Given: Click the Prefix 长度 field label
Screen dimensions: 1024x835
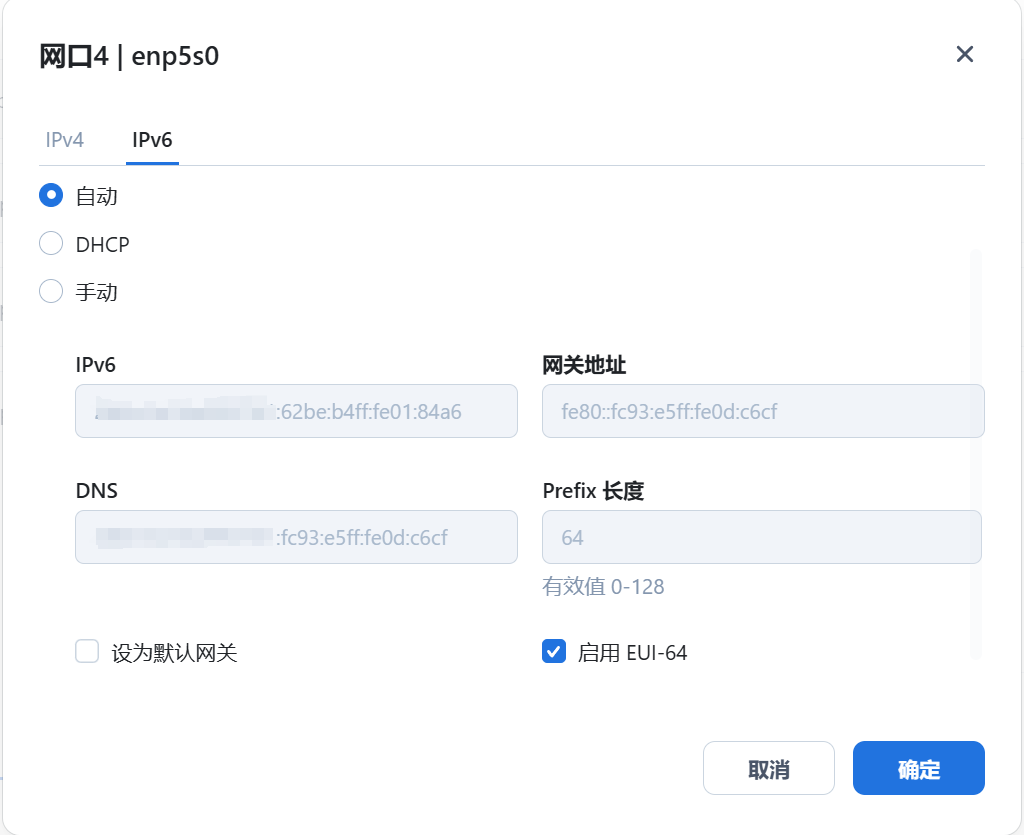Looking at the screenshot, I should tap(593, 491).
